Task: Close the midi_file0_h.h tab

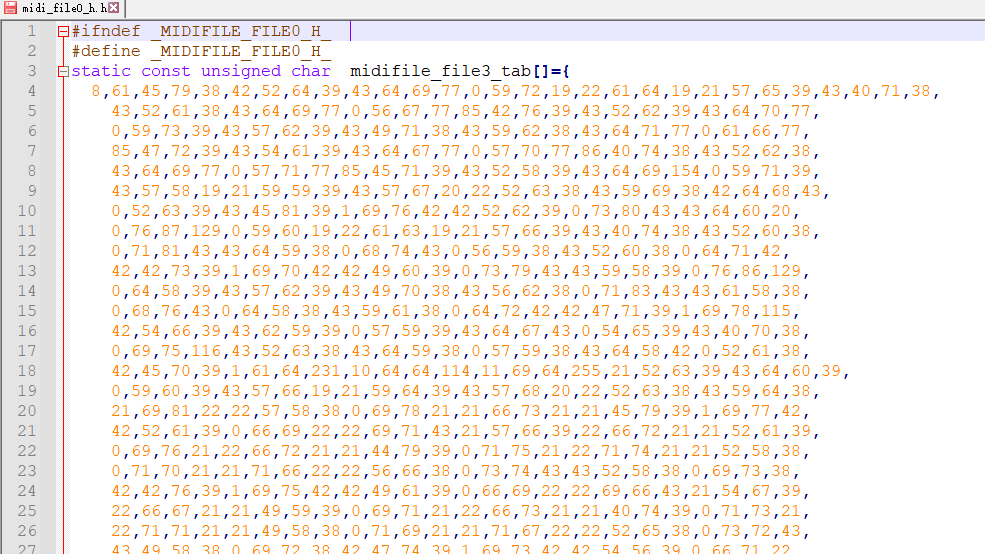Action: click(114, 8)
